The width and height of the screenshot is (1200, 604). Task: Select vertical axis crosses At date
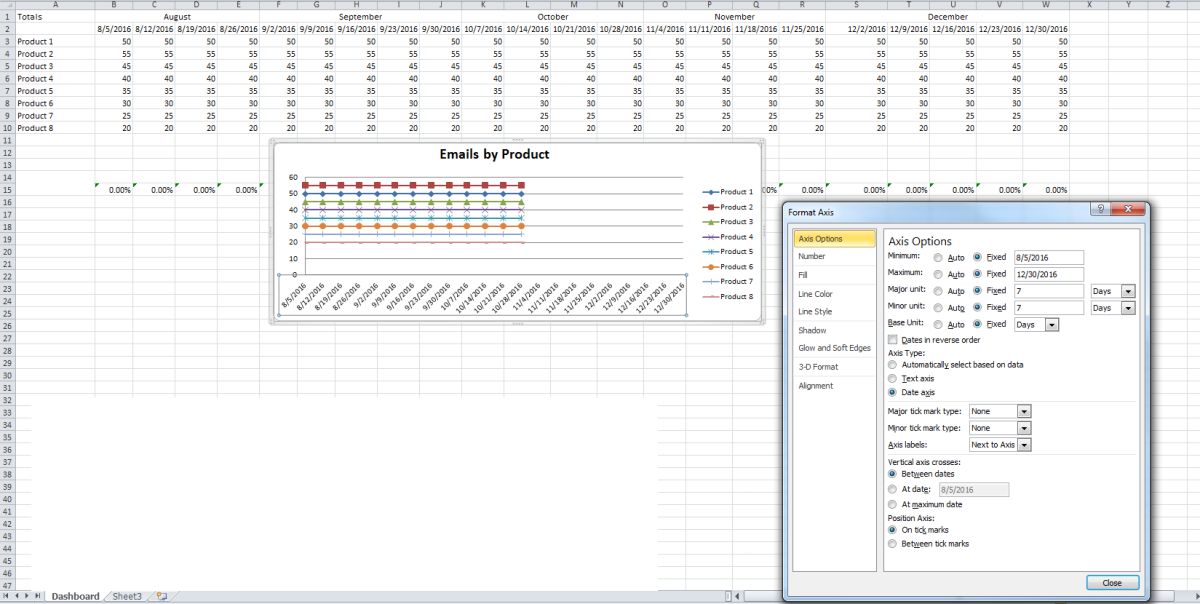[893, 490]
